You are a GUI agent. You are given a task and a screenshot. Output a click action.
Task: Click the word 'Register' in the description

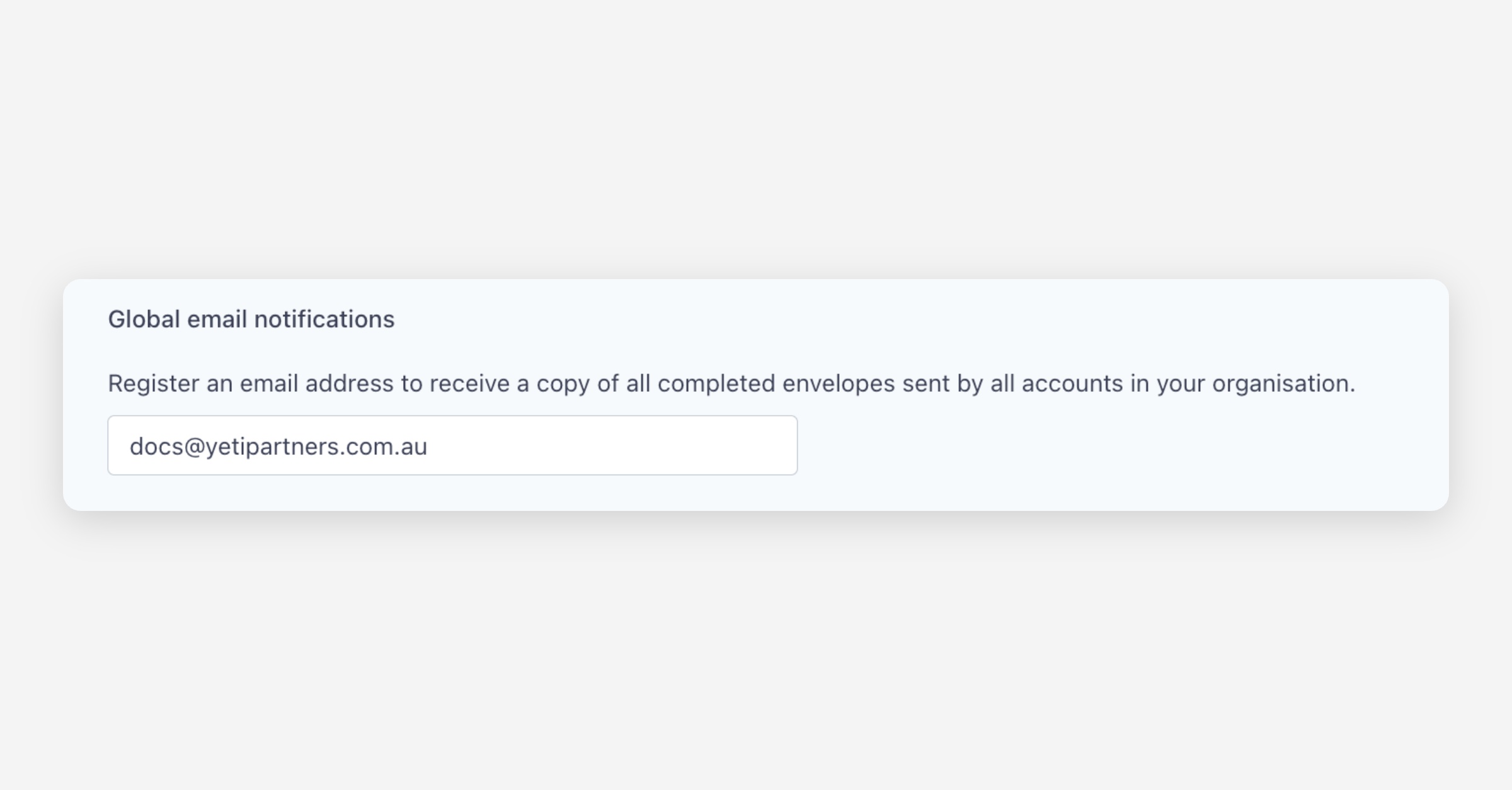click(x=153, y=384)
